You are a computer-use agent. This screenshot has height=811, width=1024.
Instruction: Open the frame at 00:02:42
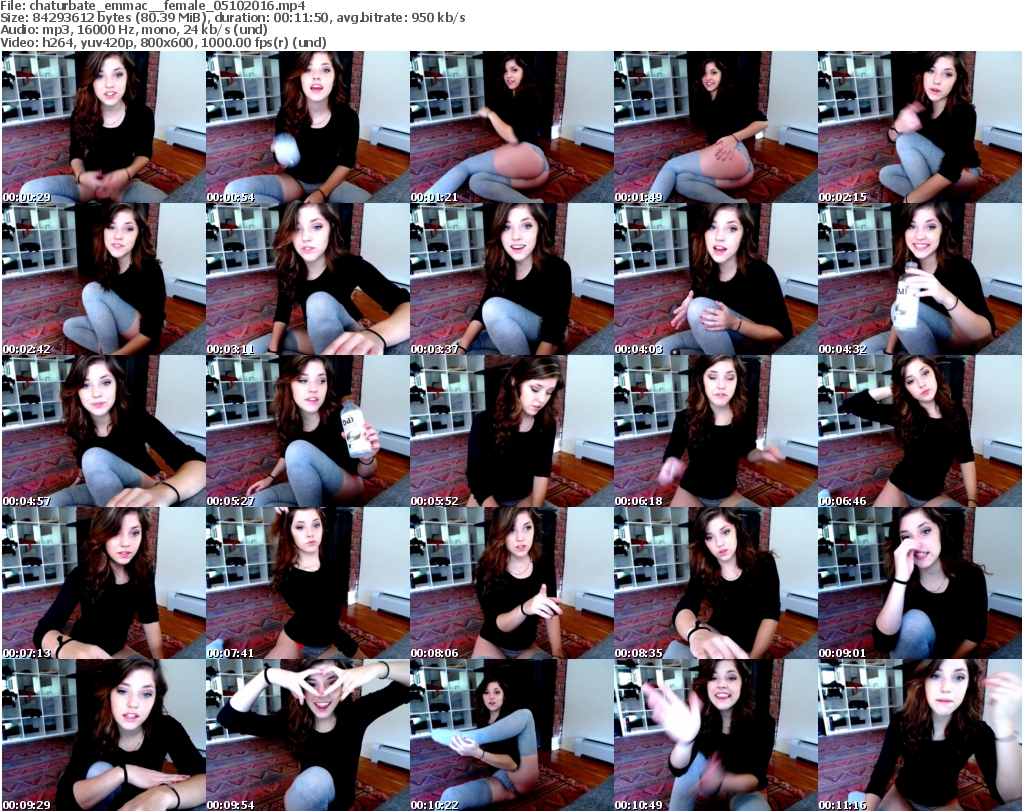tap(103, 280)
